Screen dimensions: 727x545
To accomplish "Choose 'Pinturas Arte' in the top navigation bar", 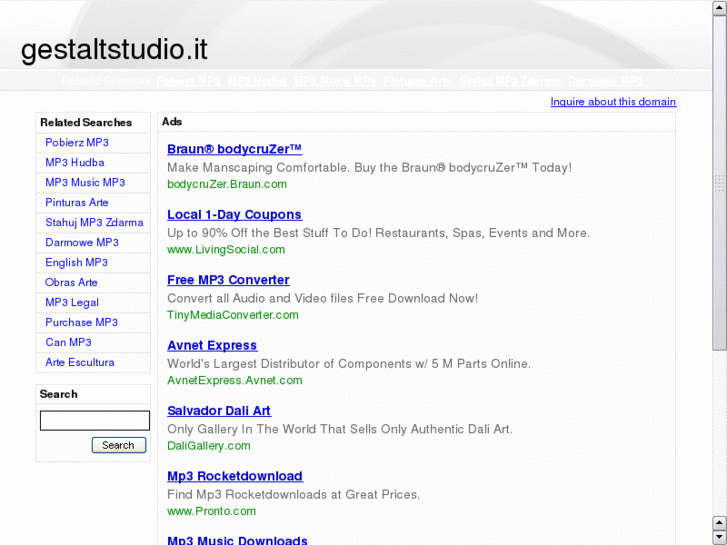I will 418,81.
